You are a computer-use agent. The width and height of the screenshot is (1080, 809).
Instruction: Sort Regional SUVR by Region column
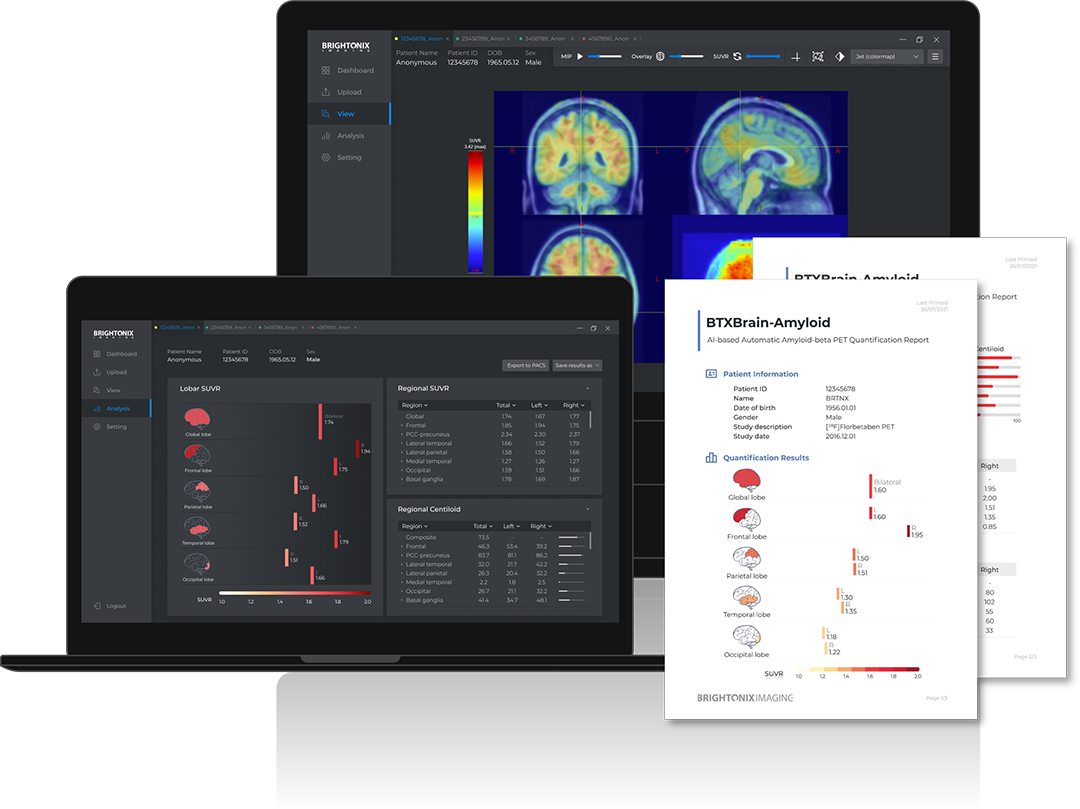[415, 406]
